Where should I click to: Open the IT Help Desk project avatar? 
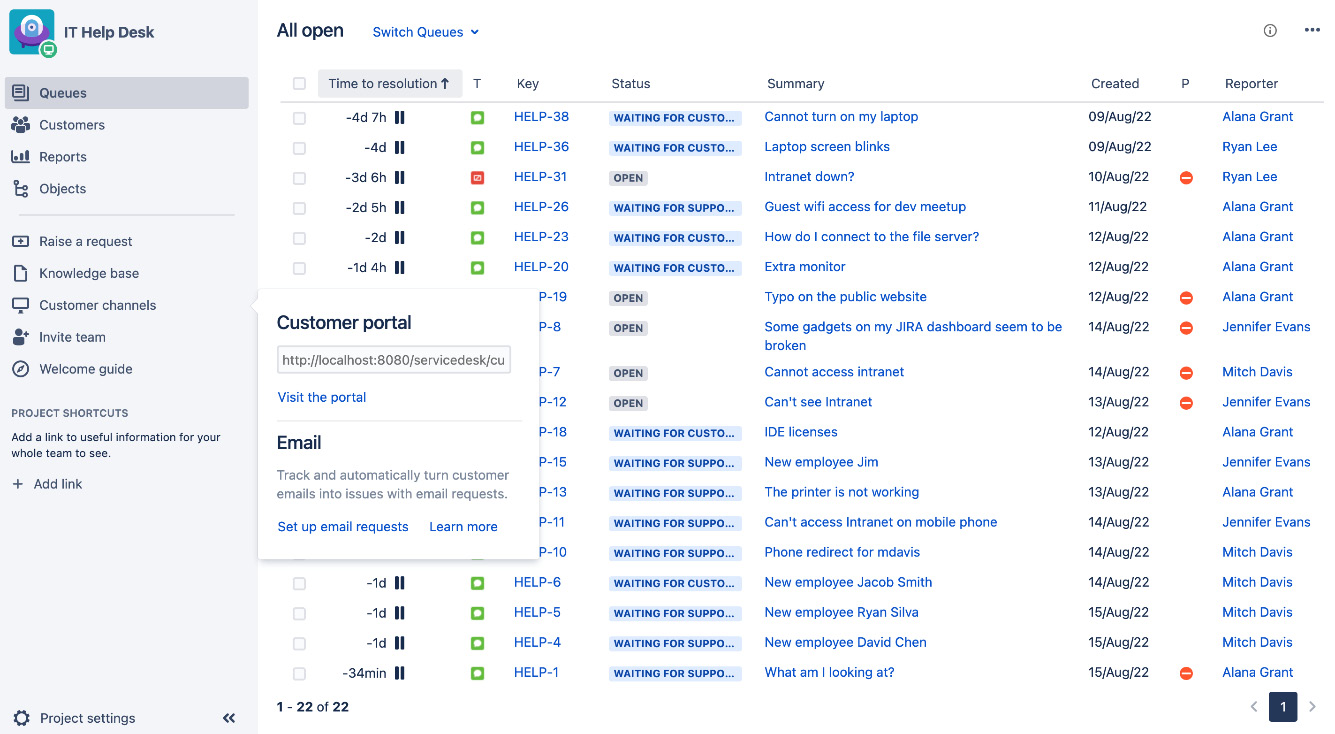pyautogui.click(x=31, y=31)
